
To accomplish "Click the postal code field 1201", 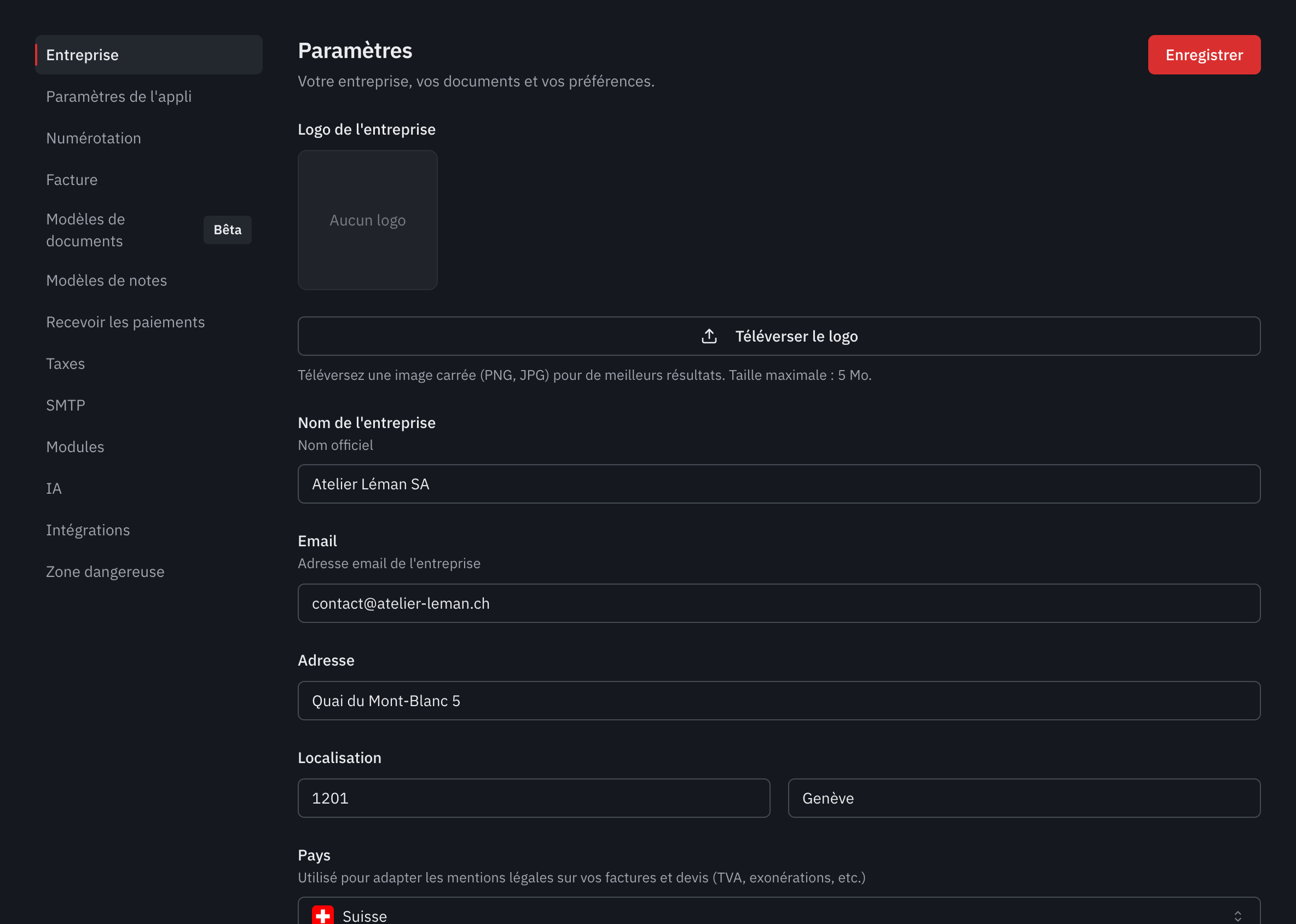I will pyautogui.click(x=534, y=798).
